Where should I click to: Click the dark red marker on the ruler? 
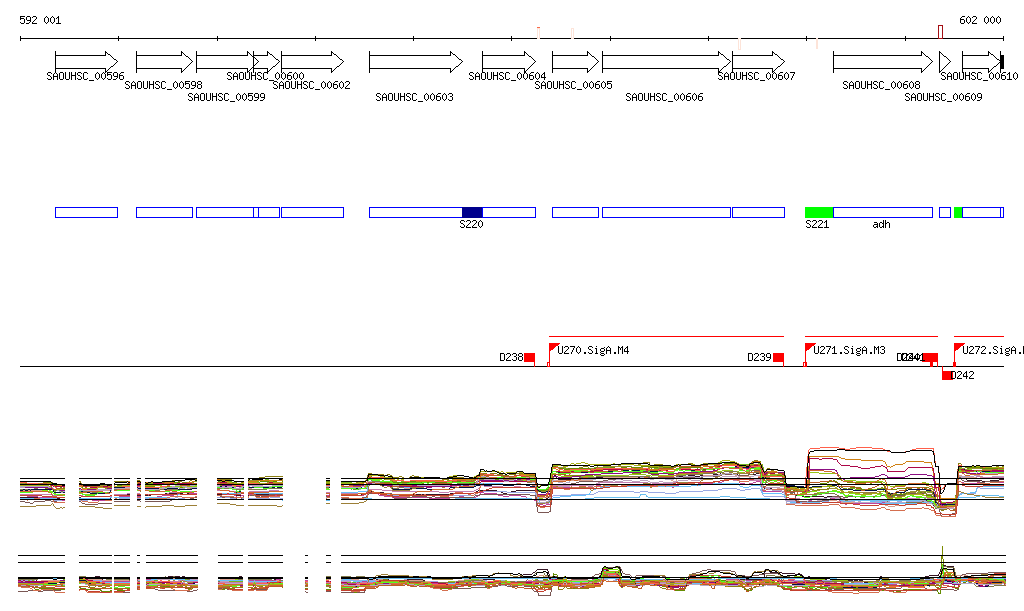coord(940,32)
